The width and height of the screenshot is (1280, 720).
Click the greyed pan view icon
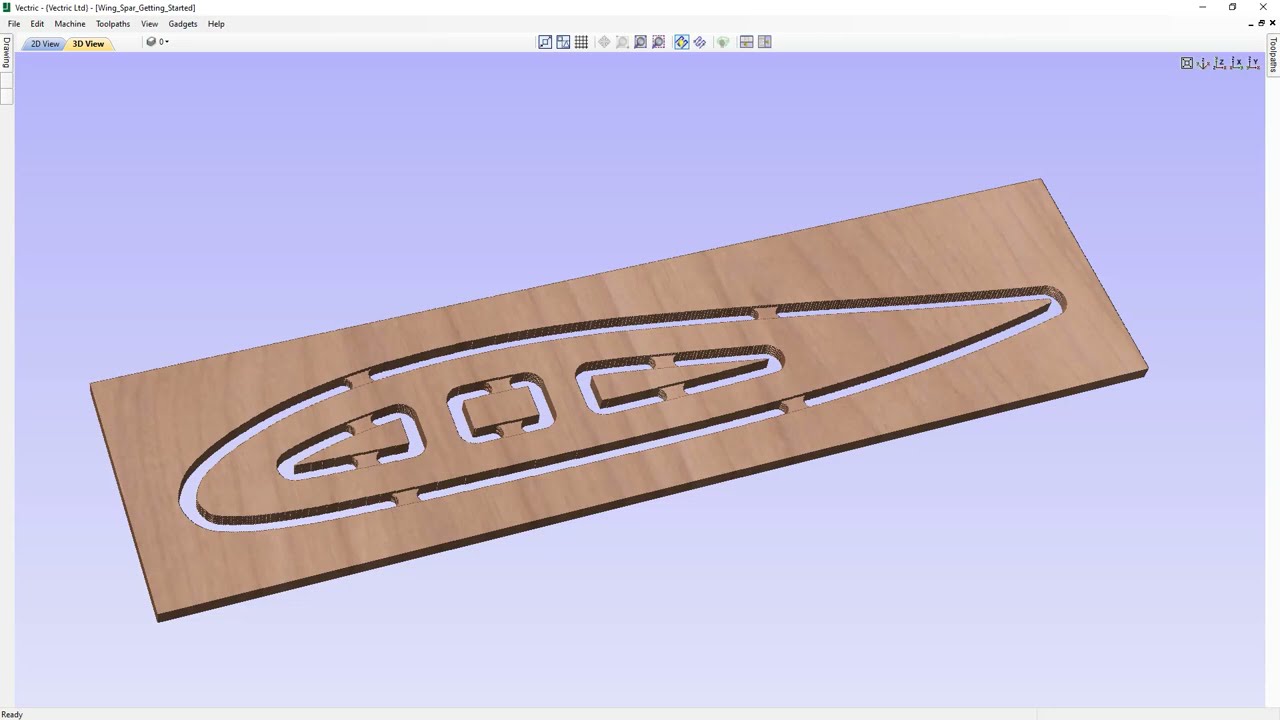(604, 42)
